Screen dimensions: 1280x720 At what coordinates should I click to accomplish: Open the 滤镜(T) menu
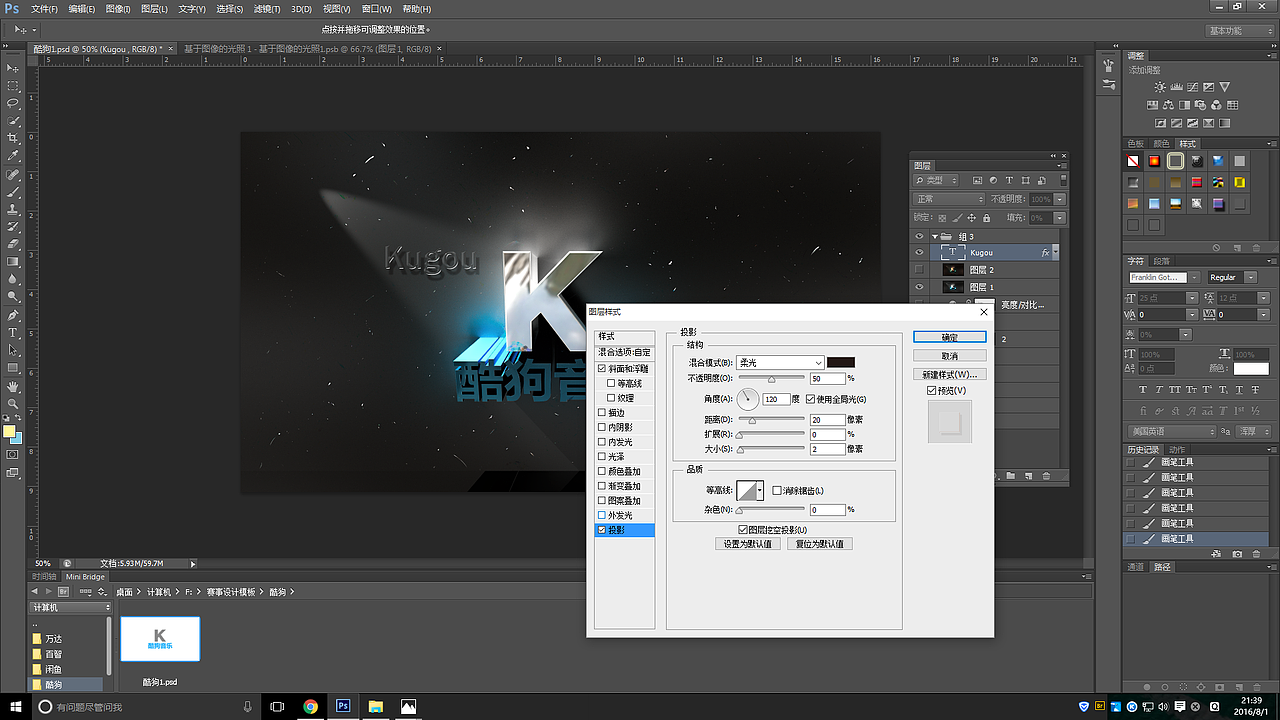pyautogui.click(x=266, y=9)
